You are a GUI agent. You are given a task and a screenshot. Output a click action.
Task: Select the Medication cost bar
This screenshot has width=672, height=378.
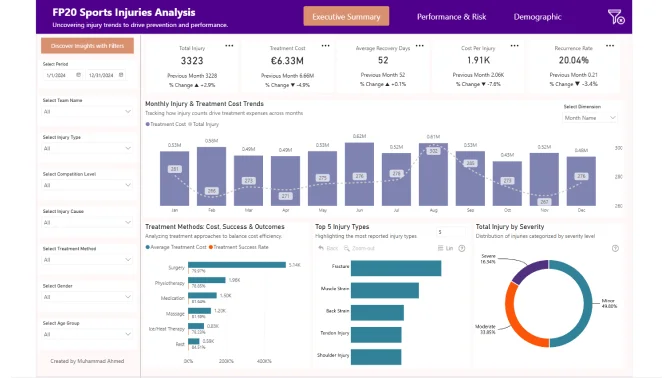[x=202, y=295]
